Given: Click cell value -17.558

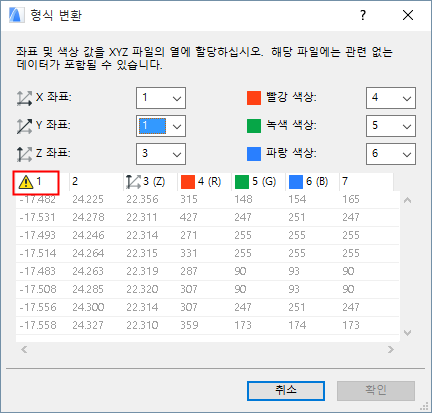Looking at the screenshot, I should [38, 325].
